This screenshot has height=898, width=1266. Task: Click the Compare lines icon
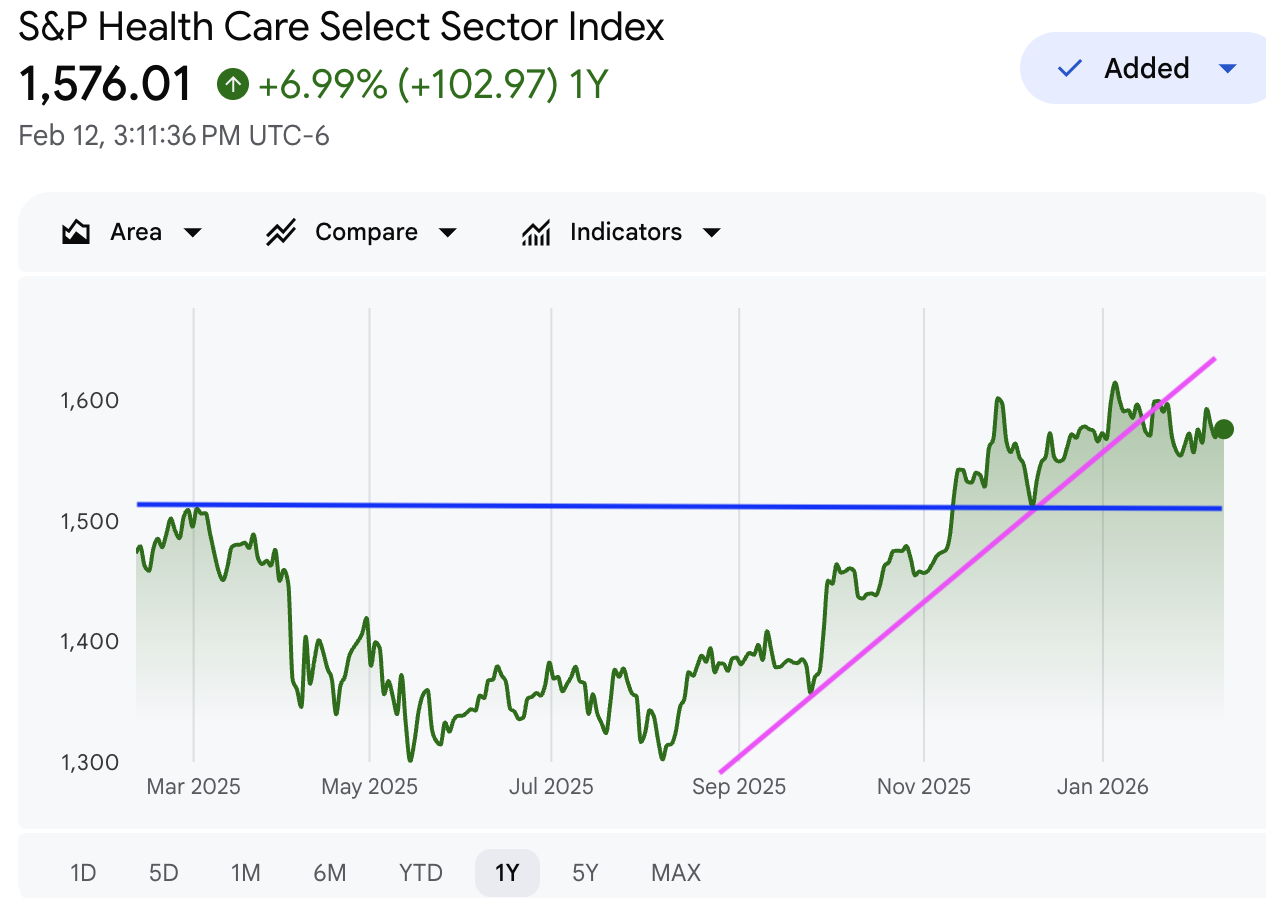281,233
